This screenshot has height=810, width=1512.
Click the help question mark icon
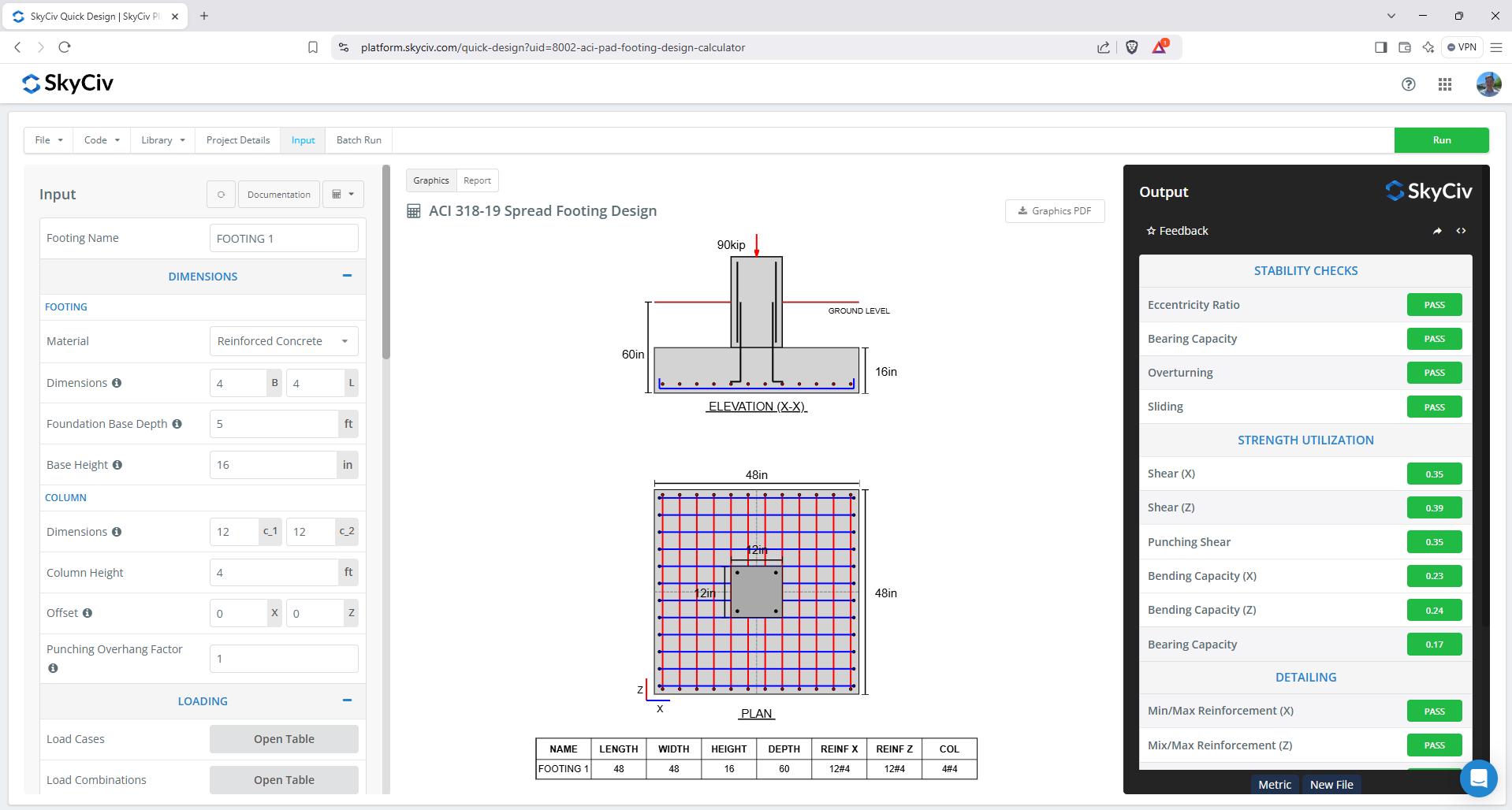click(1408, 84)
